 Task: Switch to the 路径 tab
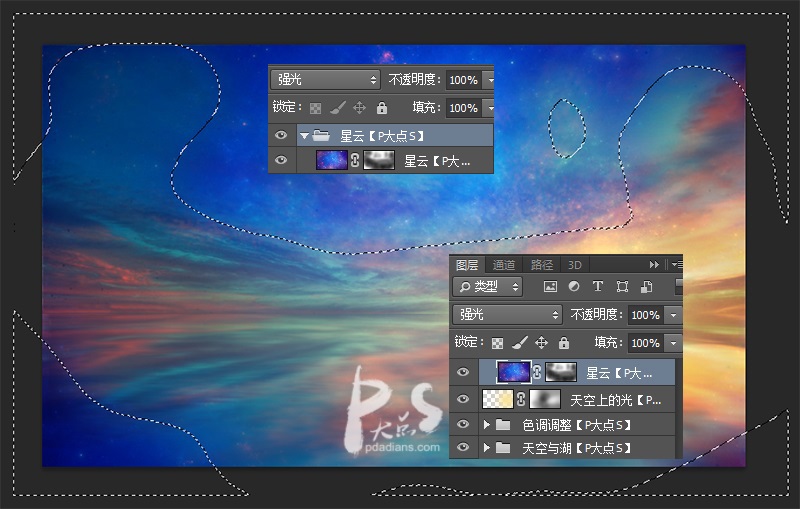pos(541,265)
